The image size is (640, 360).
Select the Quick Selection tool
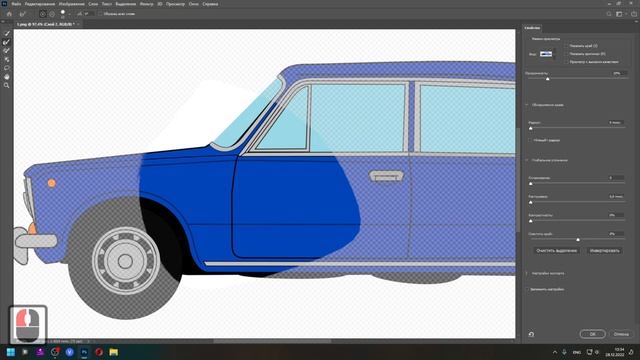tap(7, 33)
